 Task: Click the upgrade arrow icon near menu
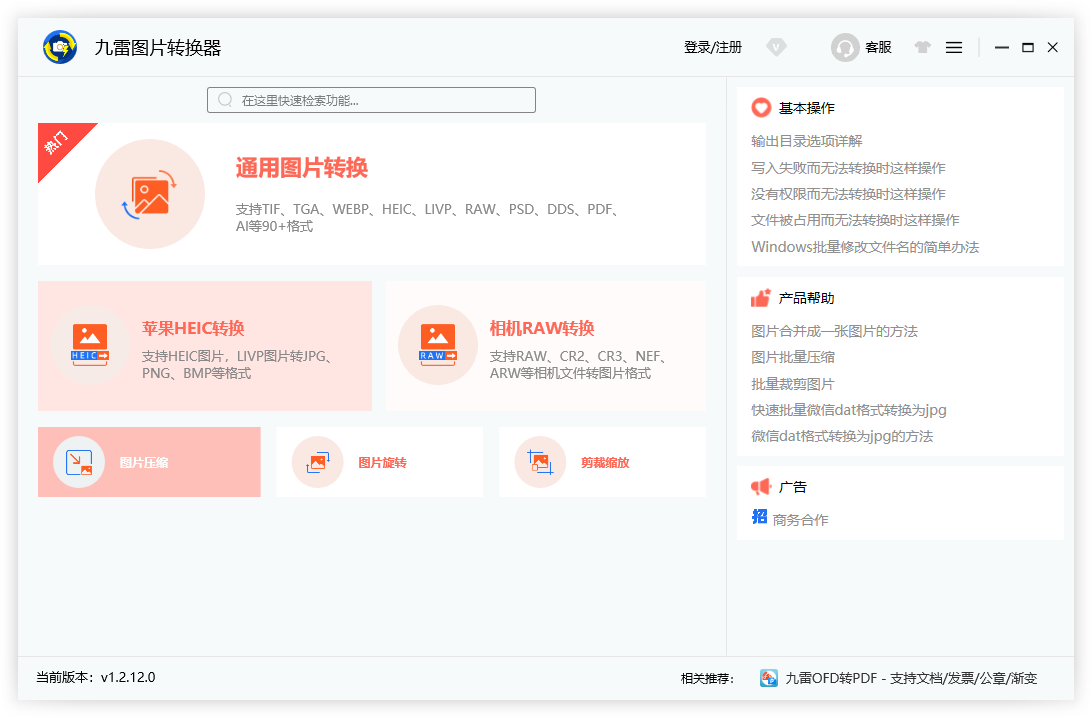(922, 47)
